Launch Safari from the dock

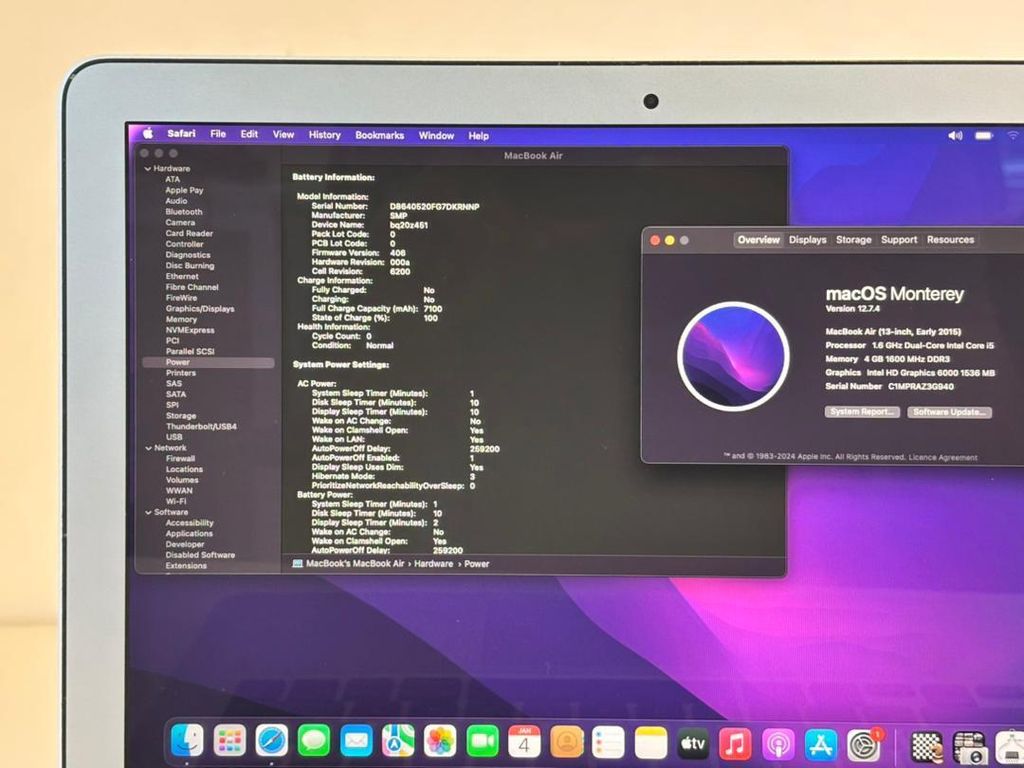[x=272, y=741]
